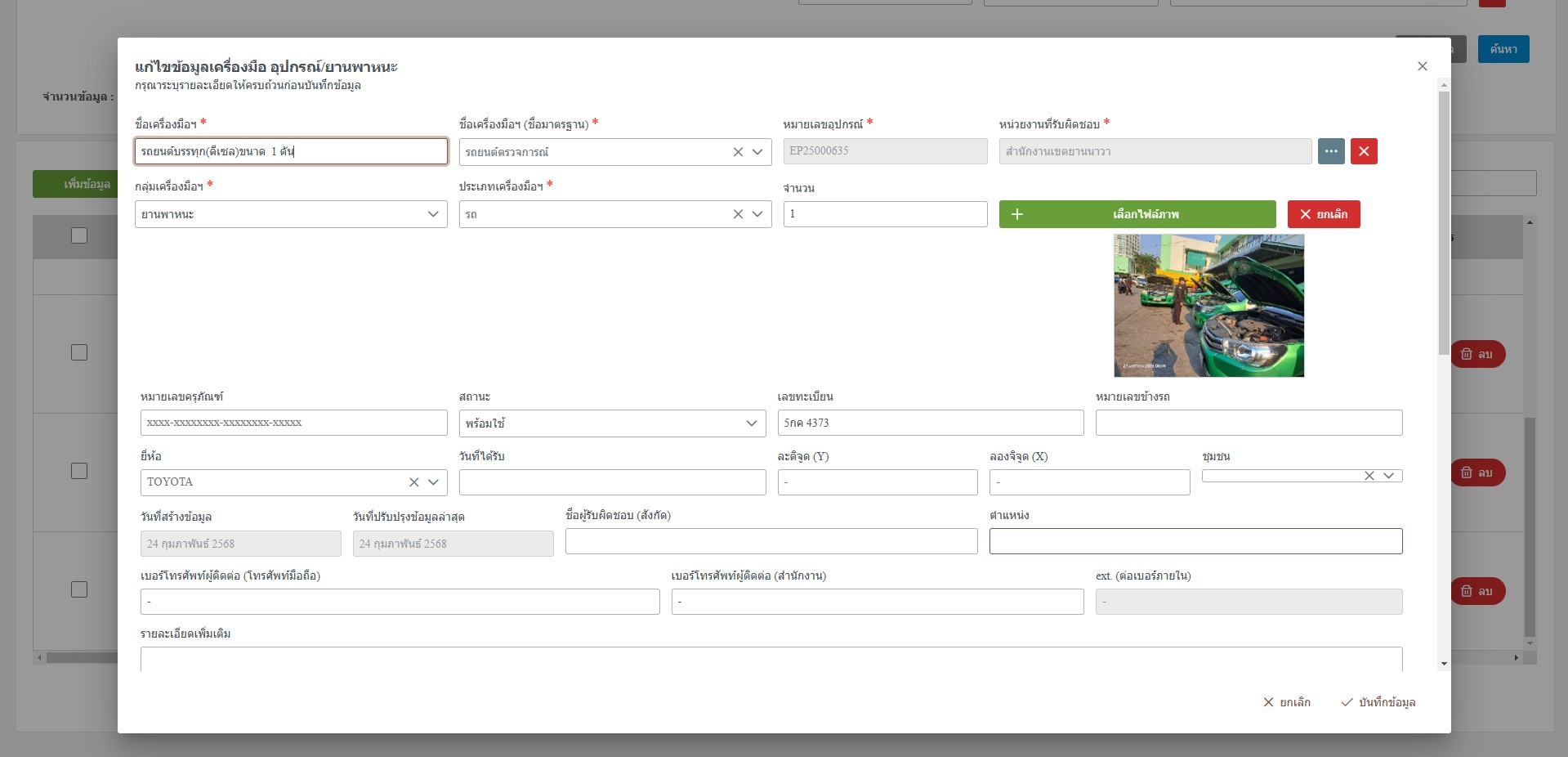Clear the community (ชุมชน) selection
1568x757 pixels.
pos(1369,476)
